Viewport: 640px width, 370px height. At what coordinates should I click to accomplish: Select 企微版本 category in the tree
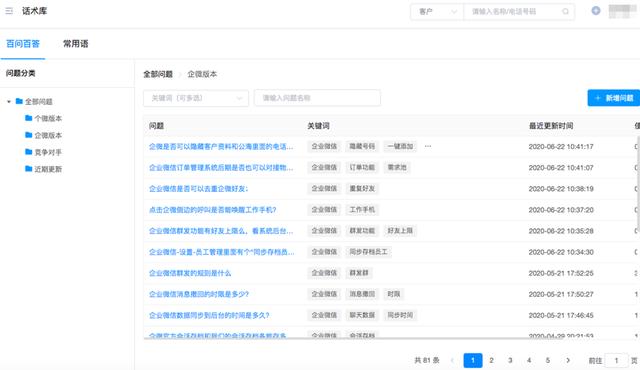pyautogui.click(x=48, y=135)
